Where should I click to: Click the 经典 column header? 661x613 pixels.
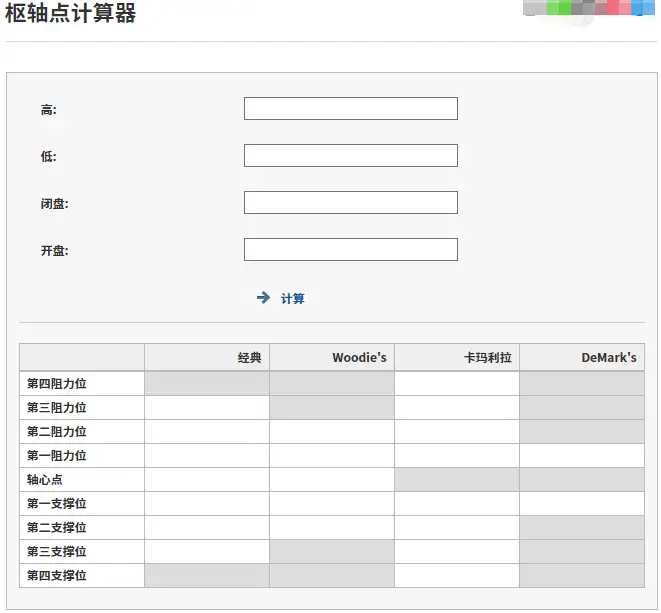point(207,358)
